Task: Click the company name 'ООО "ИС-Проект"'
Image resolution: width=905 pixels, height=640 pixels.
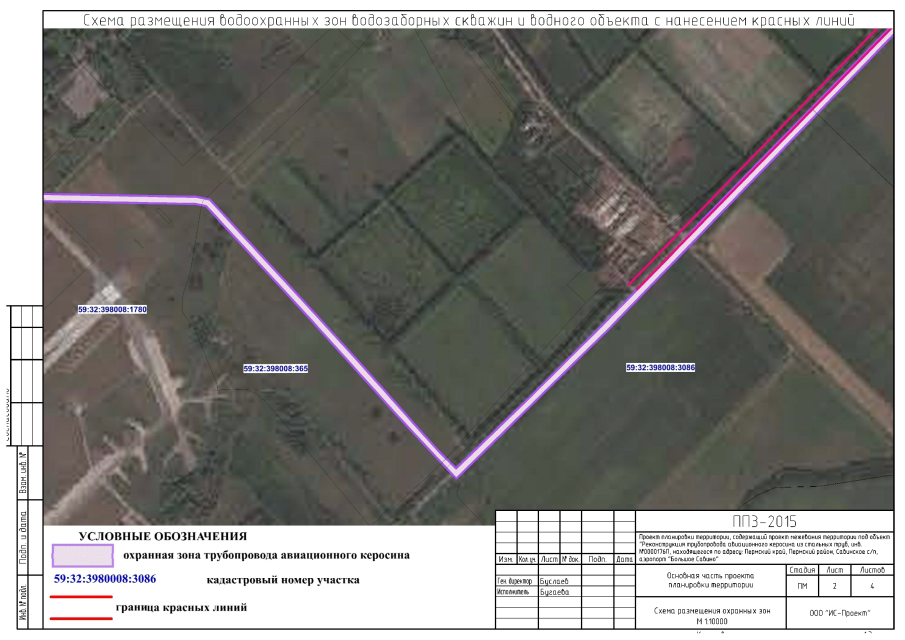Action: click(x=840, y=613)
